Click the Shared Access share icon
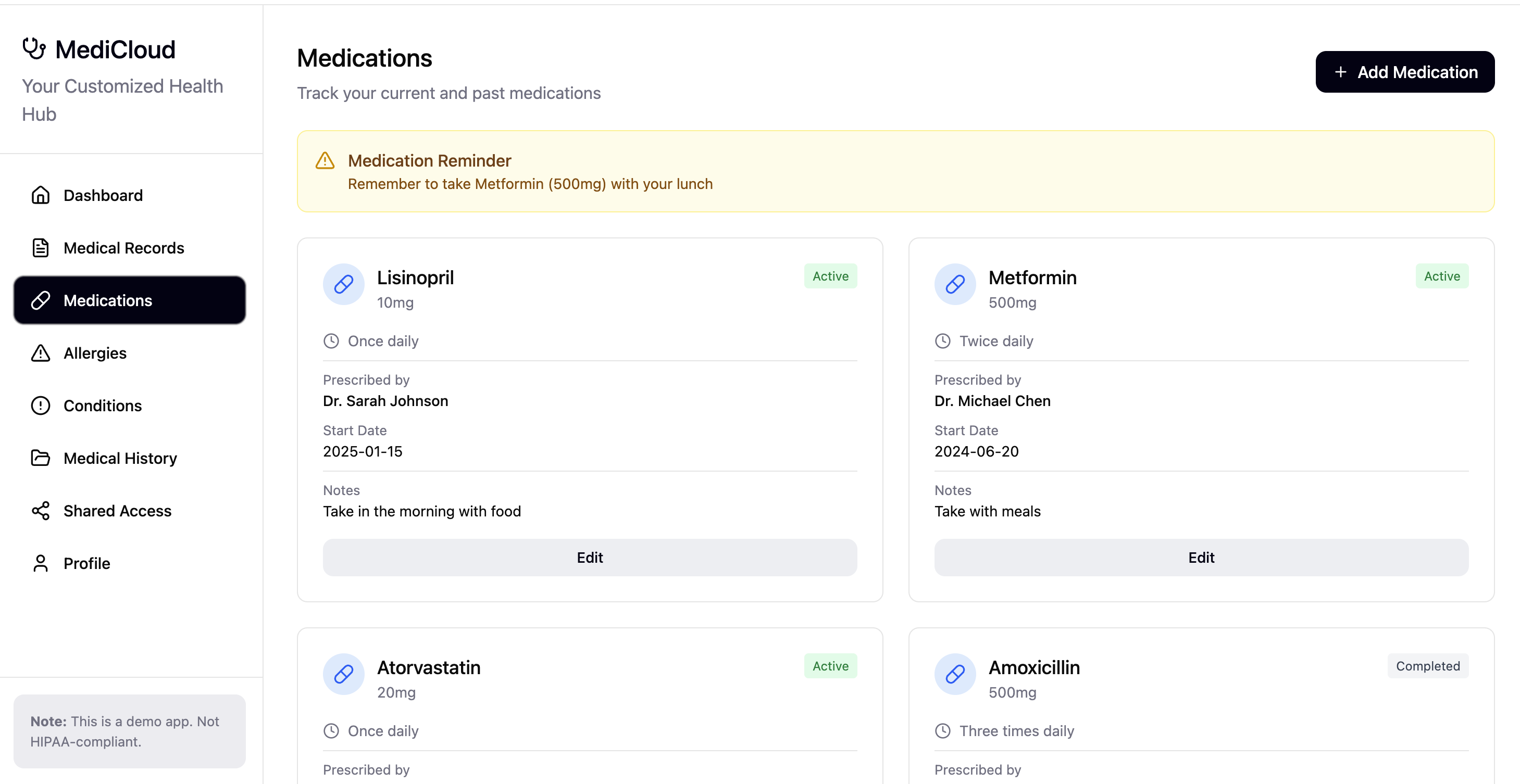Screen dimensions: 1520x784 pyautogui.click(x=40, y=511)
